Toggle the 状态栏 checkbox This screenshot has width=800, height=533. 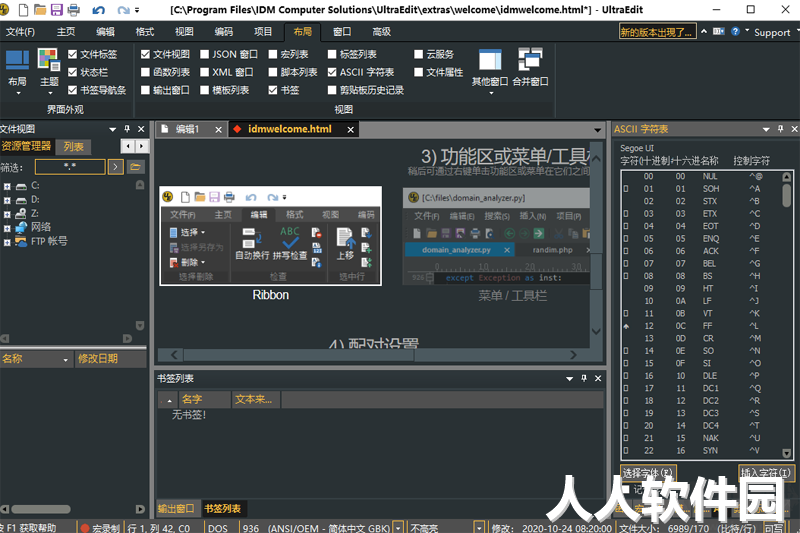tap(72, 72)
